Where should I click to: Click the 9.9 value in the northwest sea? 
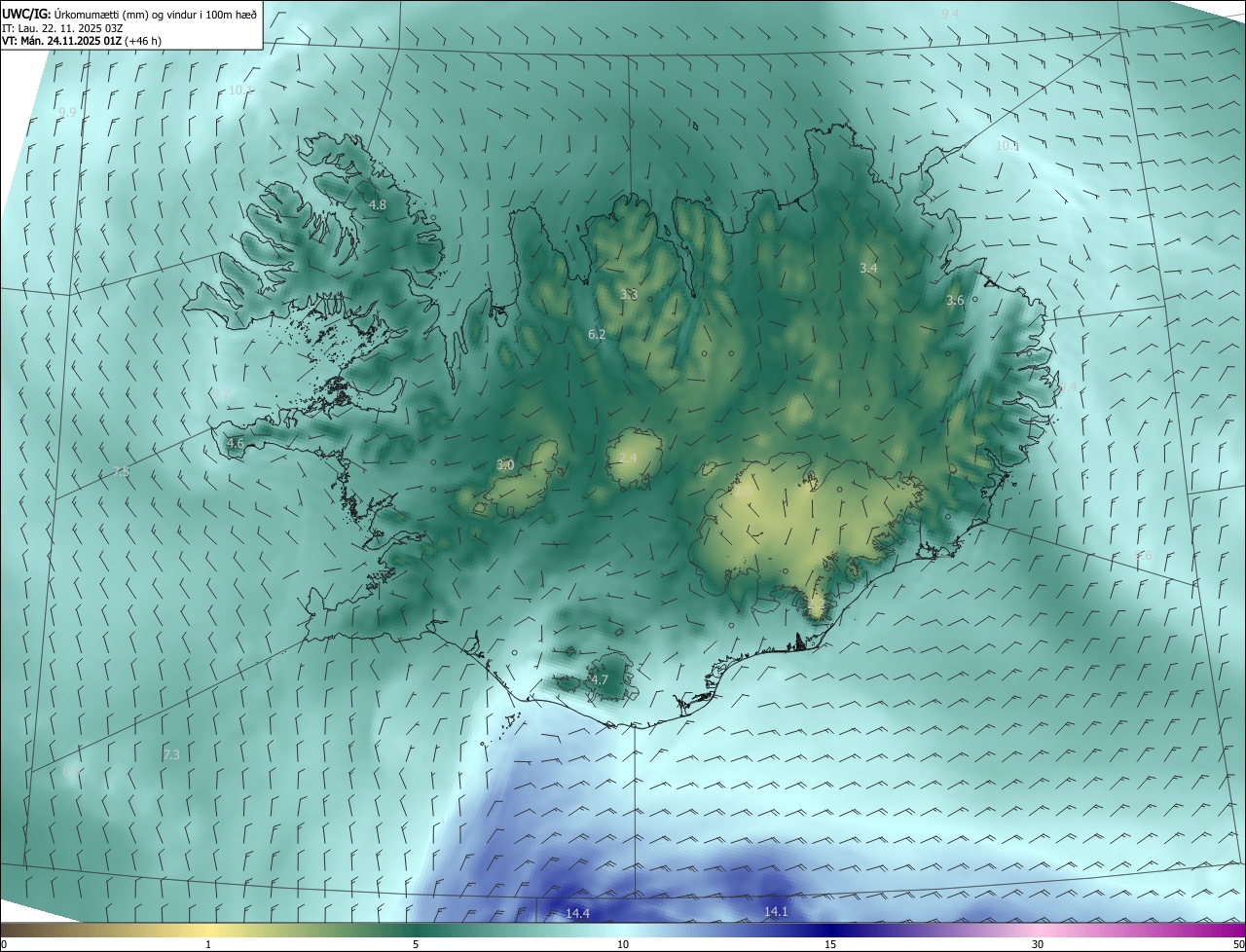point(67,113)
